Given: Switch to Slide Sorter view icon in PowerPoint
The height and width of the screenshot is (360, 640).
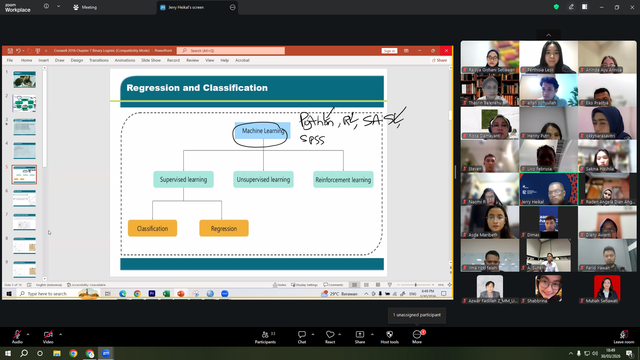Looking at the screenshot, I should (x=366, y=285).
